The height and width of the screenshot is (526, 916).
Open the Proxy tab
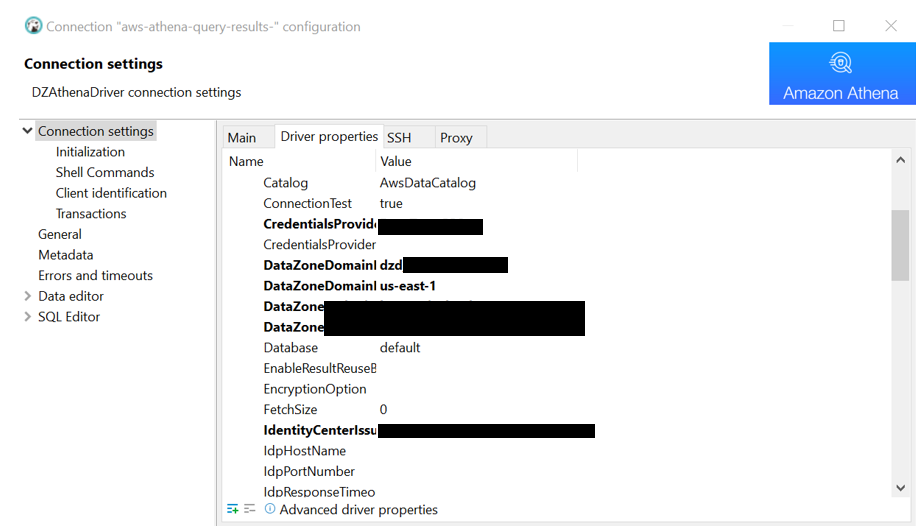[456, 137]
